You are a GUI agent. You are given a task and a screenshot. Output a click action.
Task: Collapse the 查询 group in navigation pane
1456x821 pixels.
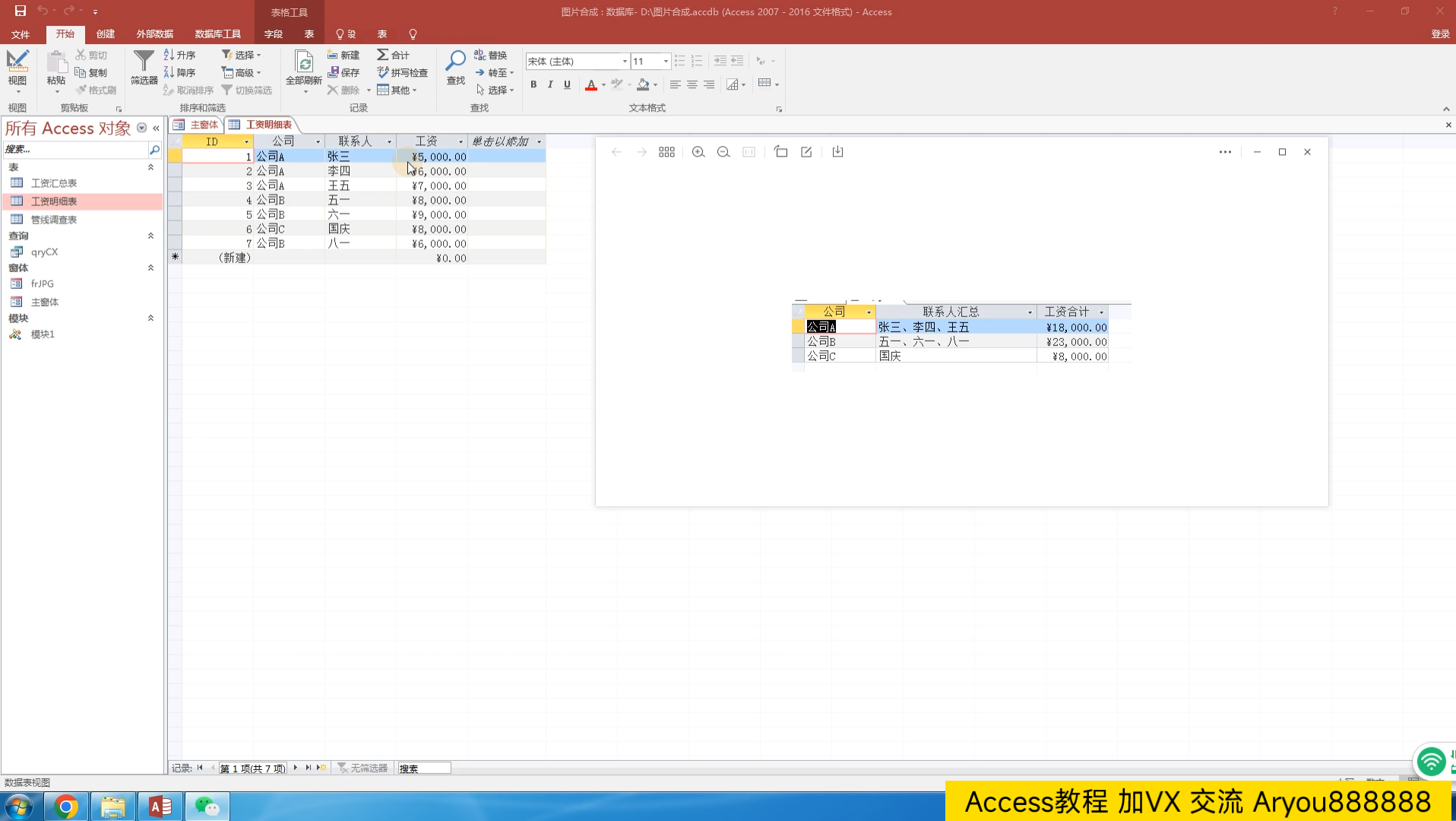[150, 236]
